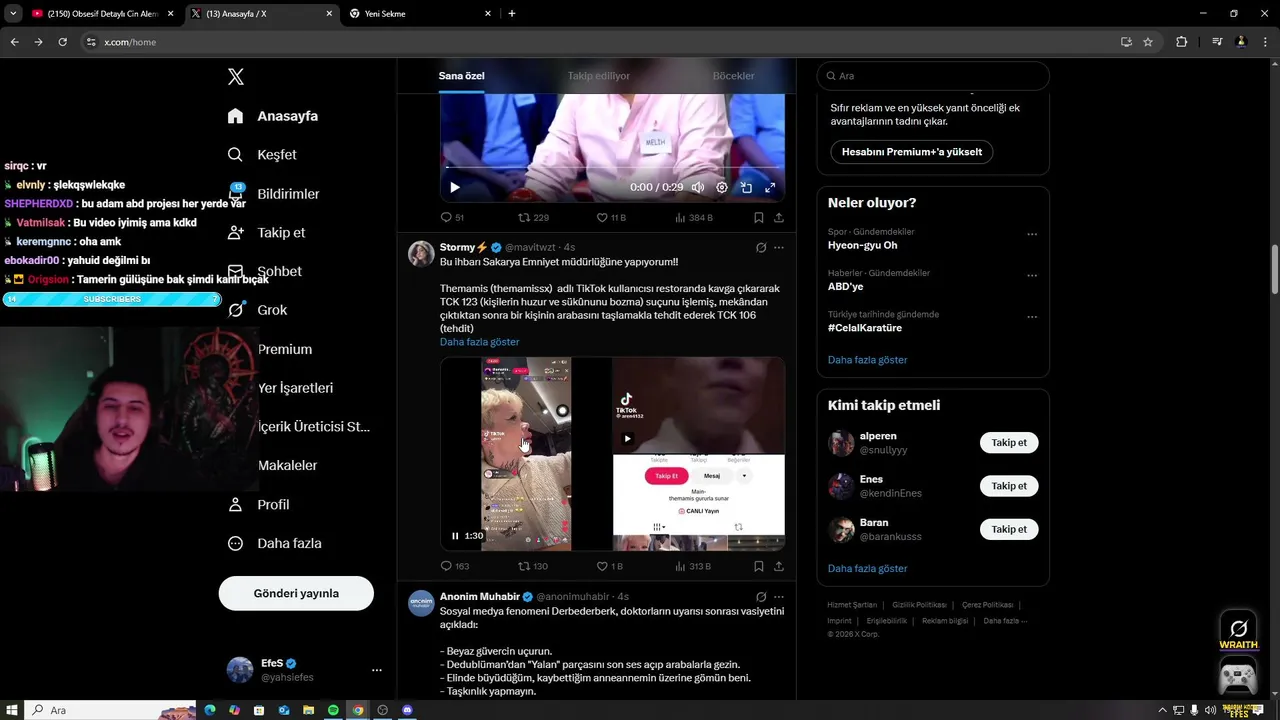Switch to Takip ediliyor tab

pos(598,76)
